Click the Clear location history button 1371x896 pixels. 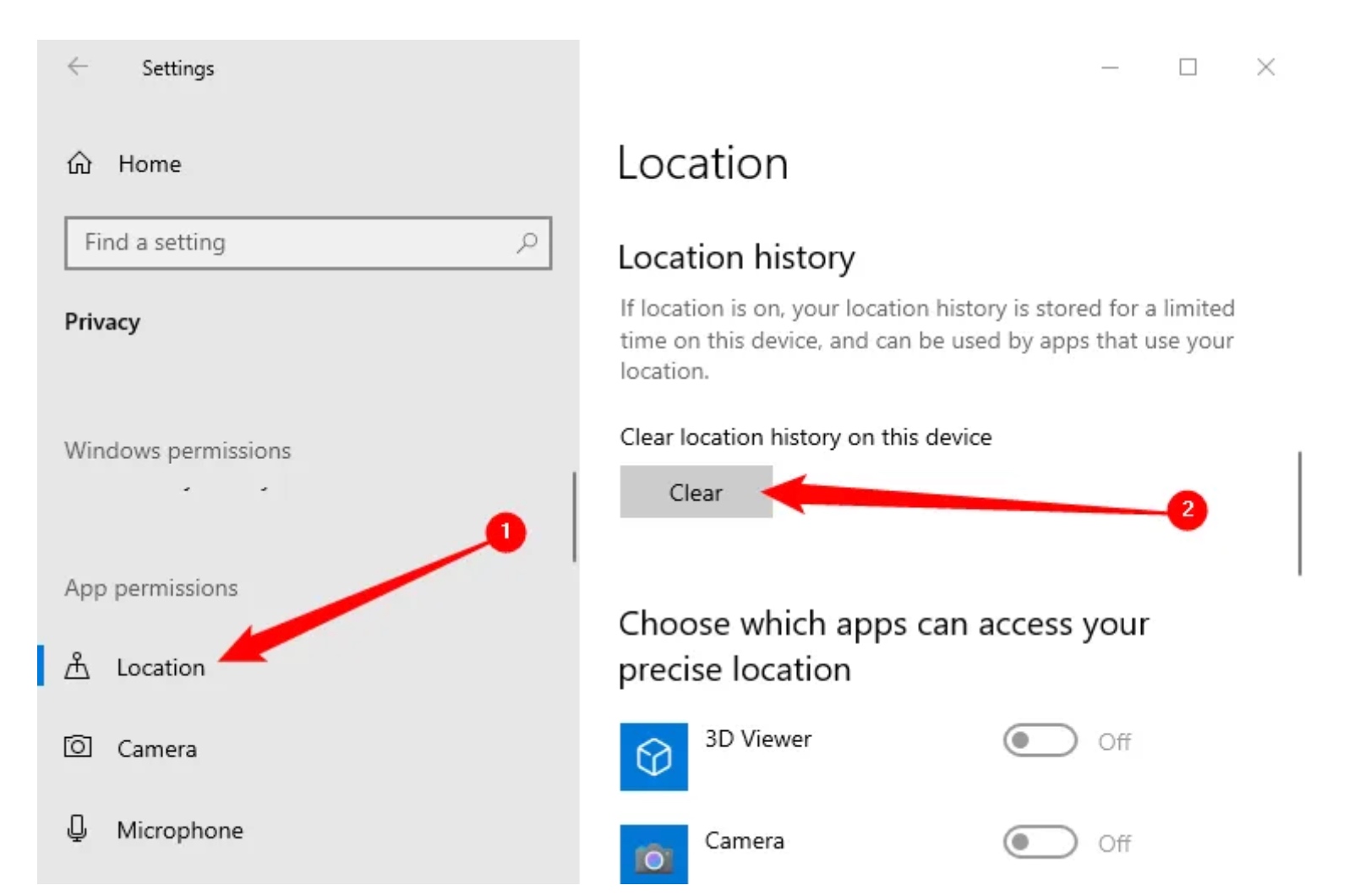(696, 492)
